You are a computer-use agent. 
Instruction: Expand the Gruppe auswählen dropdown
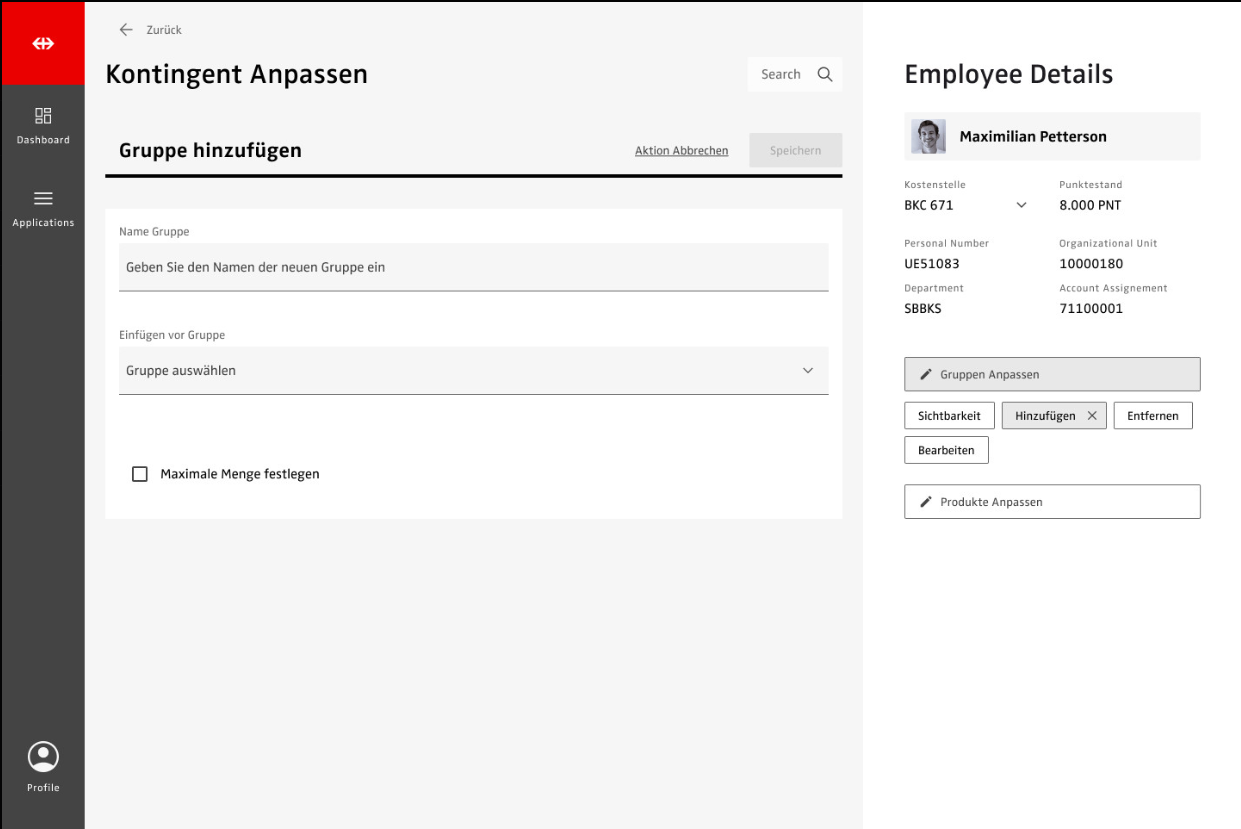click(x=808, y=371)
